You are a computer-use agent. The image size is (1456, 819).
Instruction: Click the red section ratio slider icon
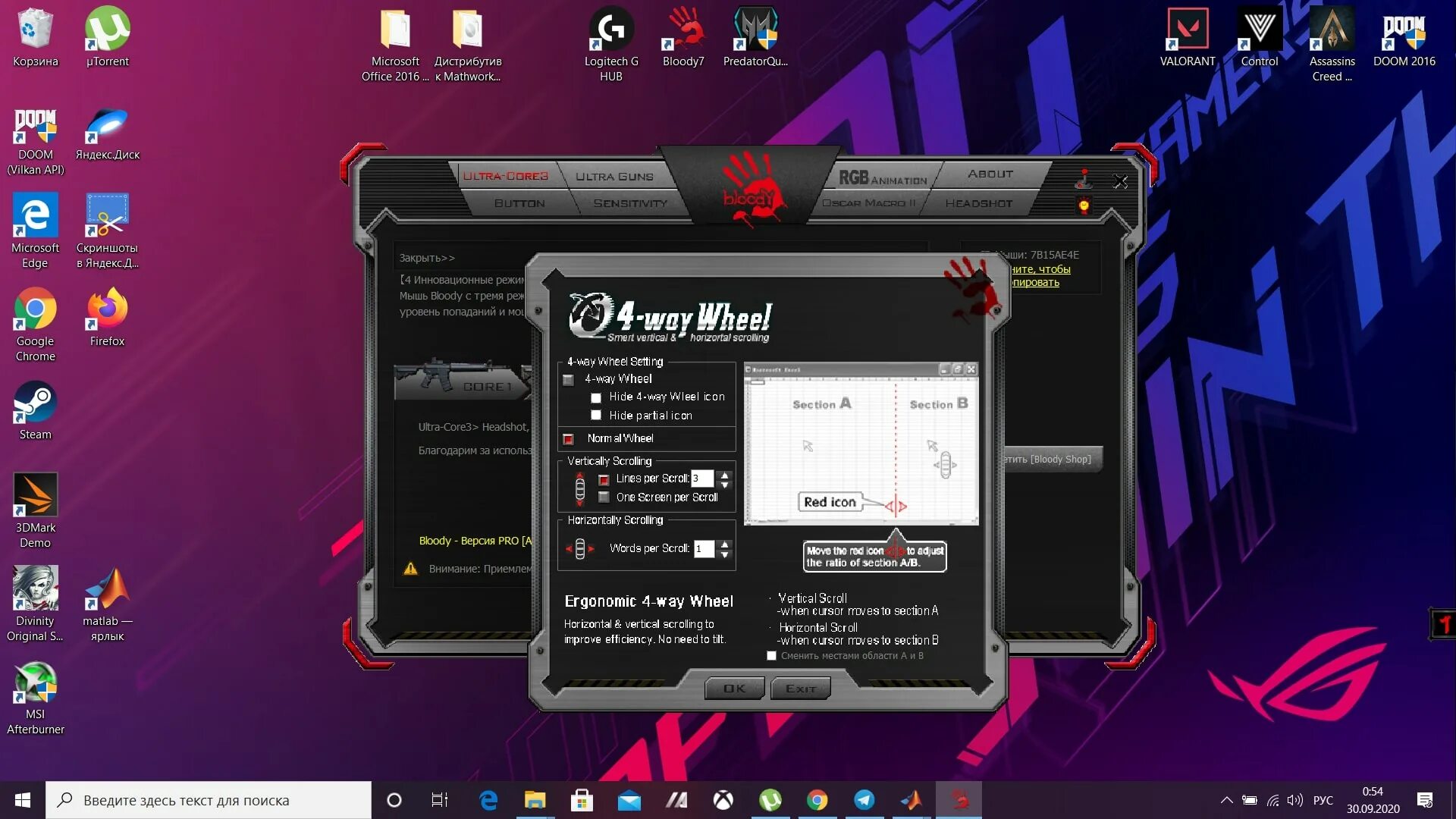[x=896, y=505]
